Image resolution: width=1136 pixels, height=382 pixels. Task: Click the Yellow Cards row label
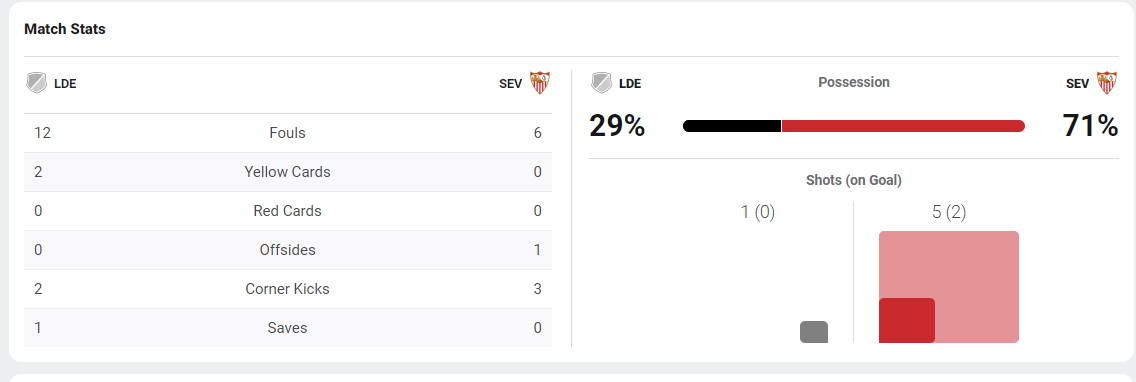click(288, 172)
